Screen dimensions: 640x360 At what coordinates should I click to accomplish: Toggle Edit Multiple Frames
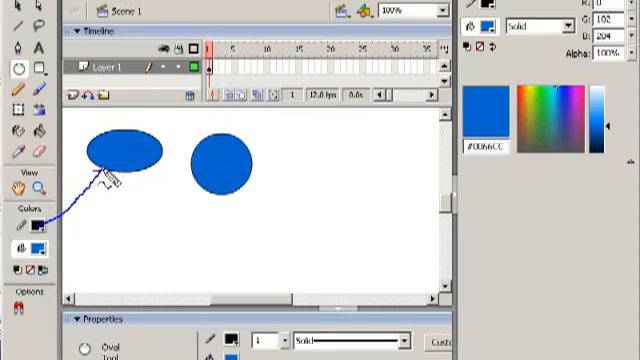click(x=257, y=95)
